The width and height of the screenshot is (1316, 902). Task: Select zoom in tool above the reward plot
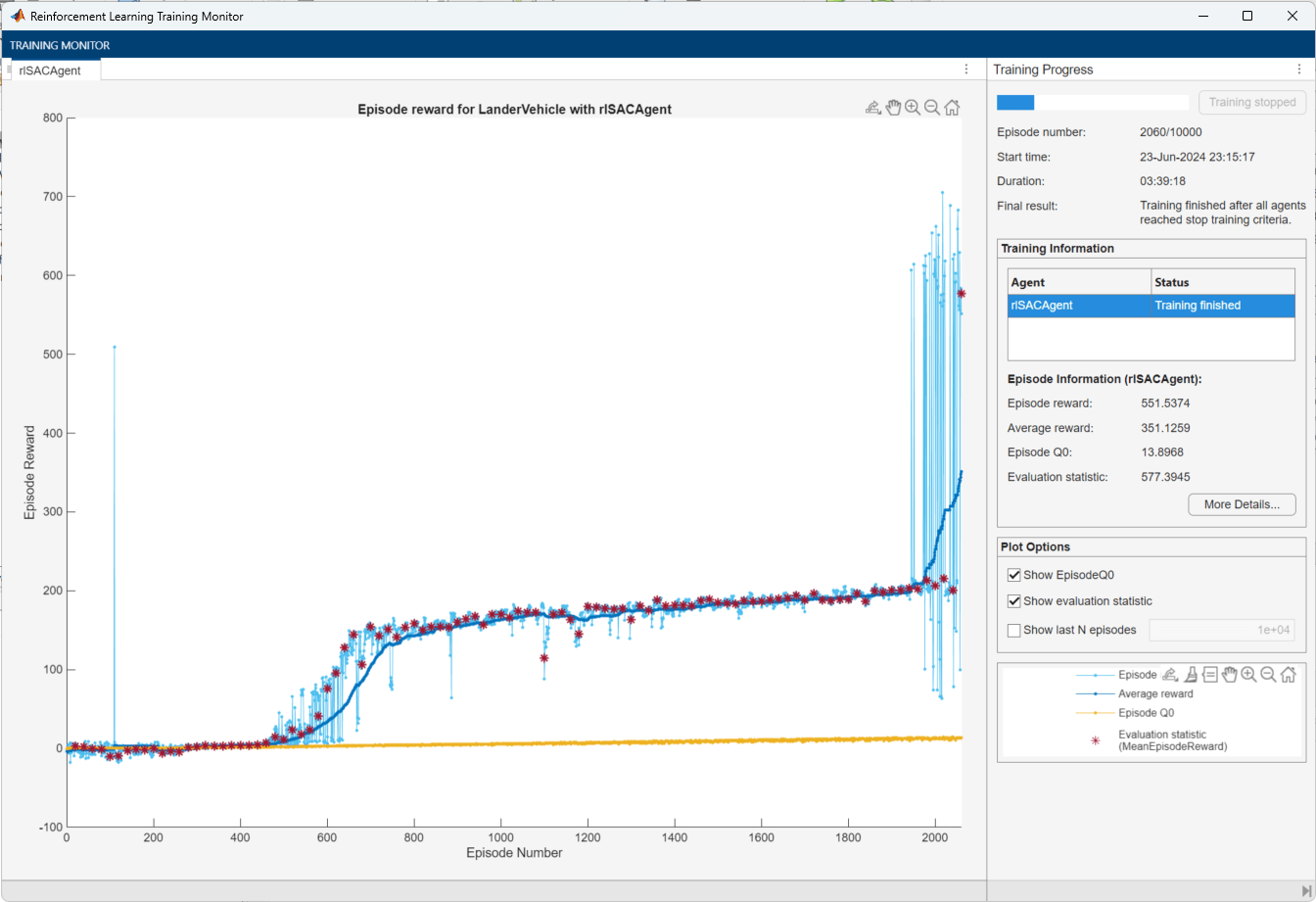coord(913,108)
